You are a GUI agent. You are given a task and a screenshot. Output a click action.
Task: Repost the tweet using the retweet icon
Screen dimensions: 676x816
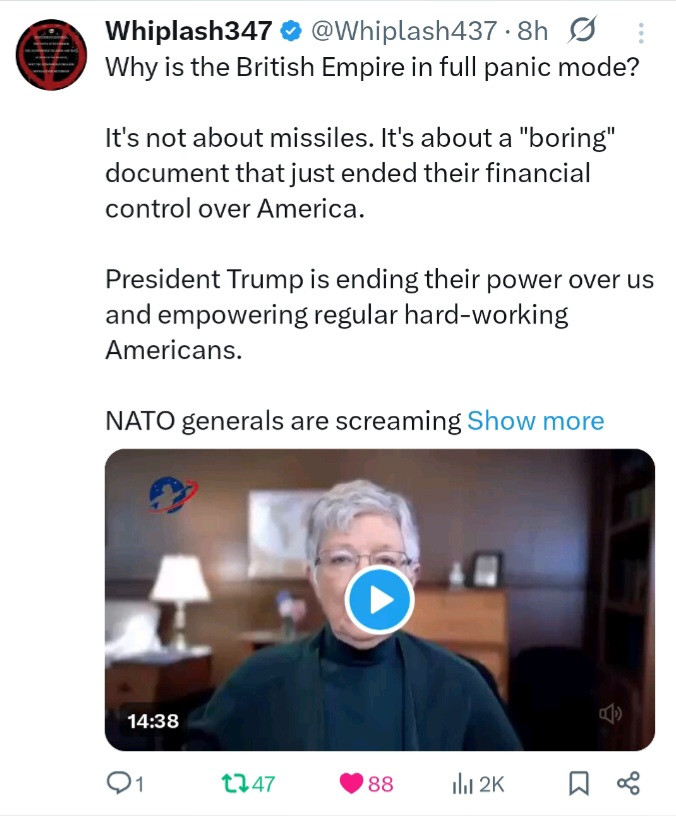pos(232,784)
